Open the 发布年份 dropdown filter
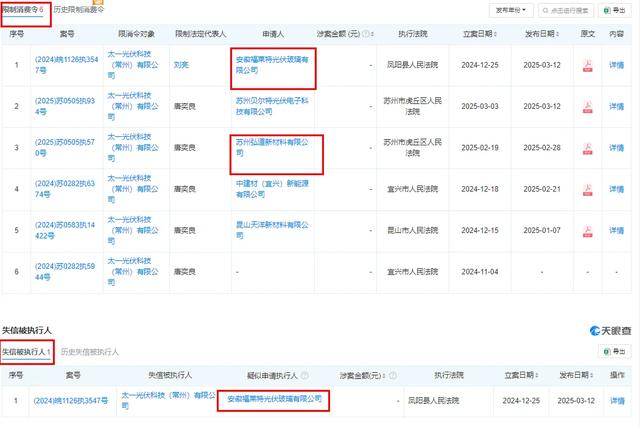The image size is (640, 427). pyautogui.click(x=511, y=10)
